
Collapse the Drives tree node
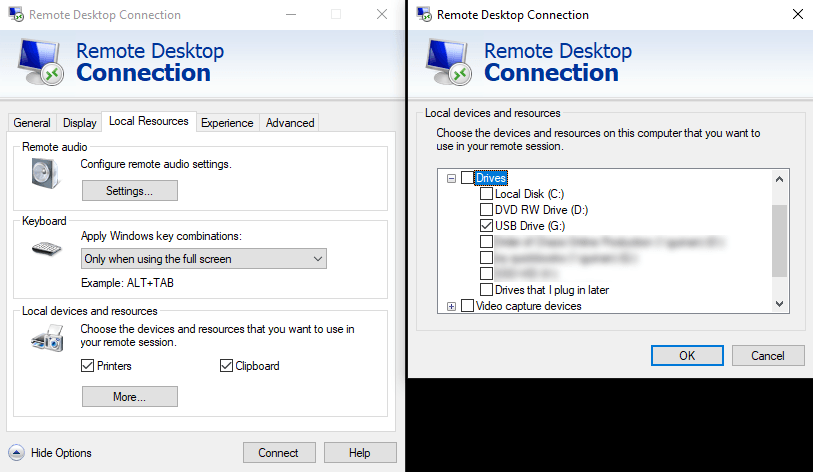[x=452, y=178]
